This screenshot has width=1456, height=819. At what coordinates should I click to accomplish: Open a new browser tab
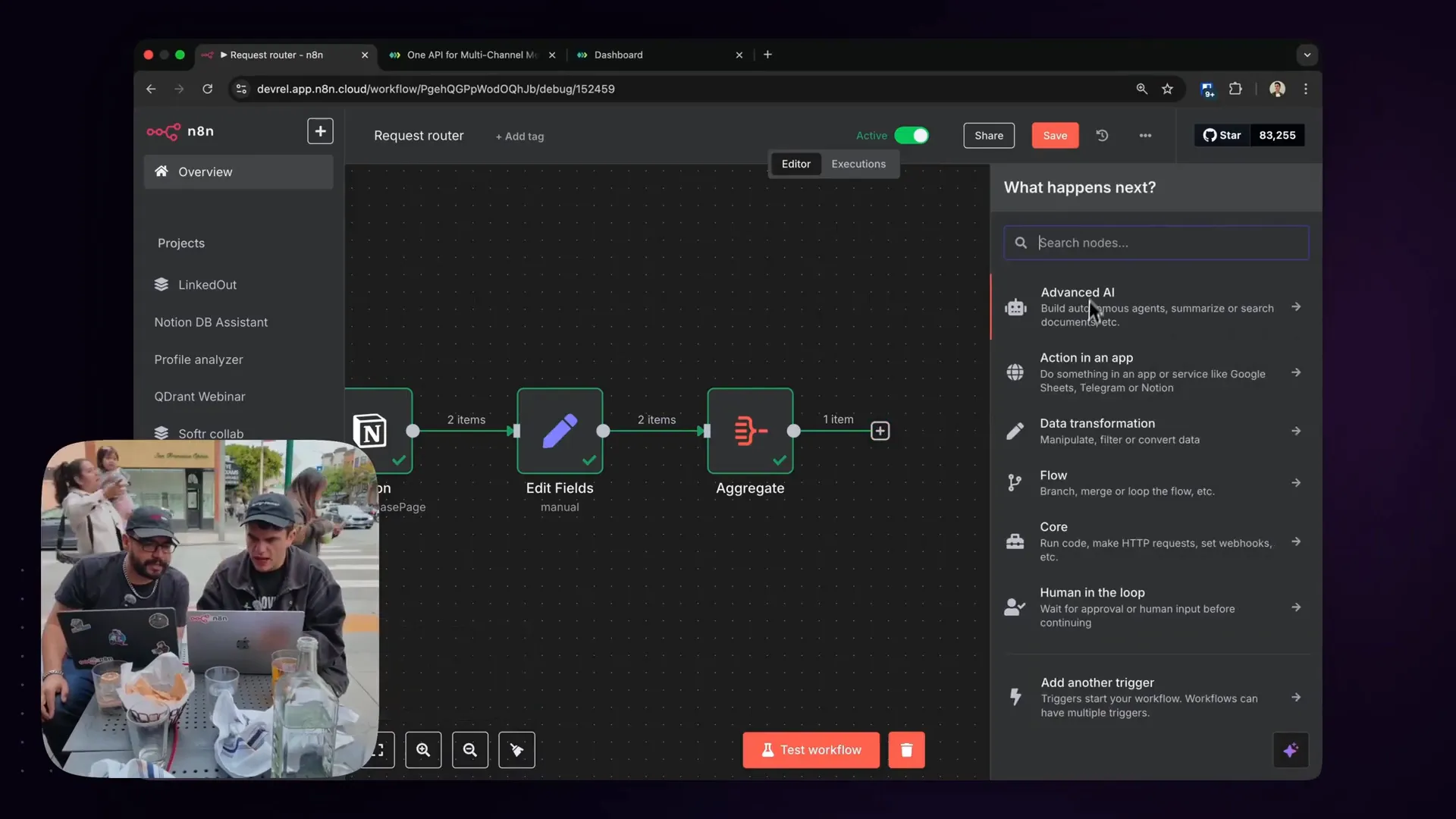pos(767,55)
